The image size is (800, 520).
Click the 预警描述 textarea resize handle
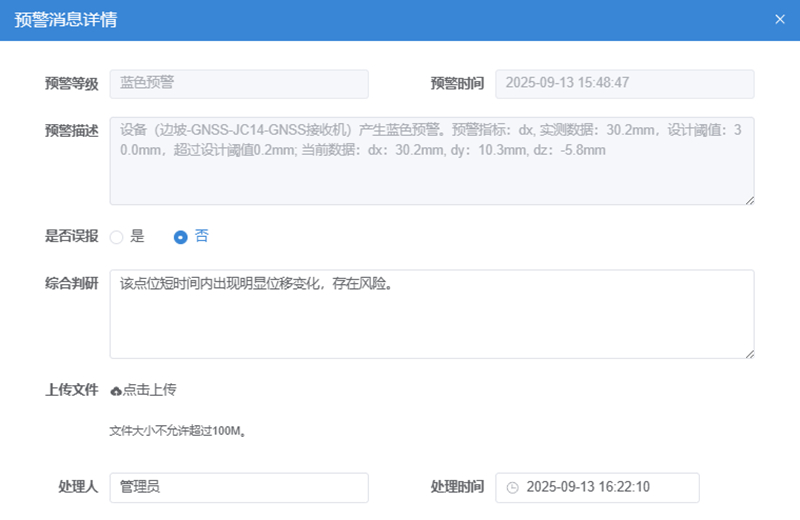click(749, 200)
